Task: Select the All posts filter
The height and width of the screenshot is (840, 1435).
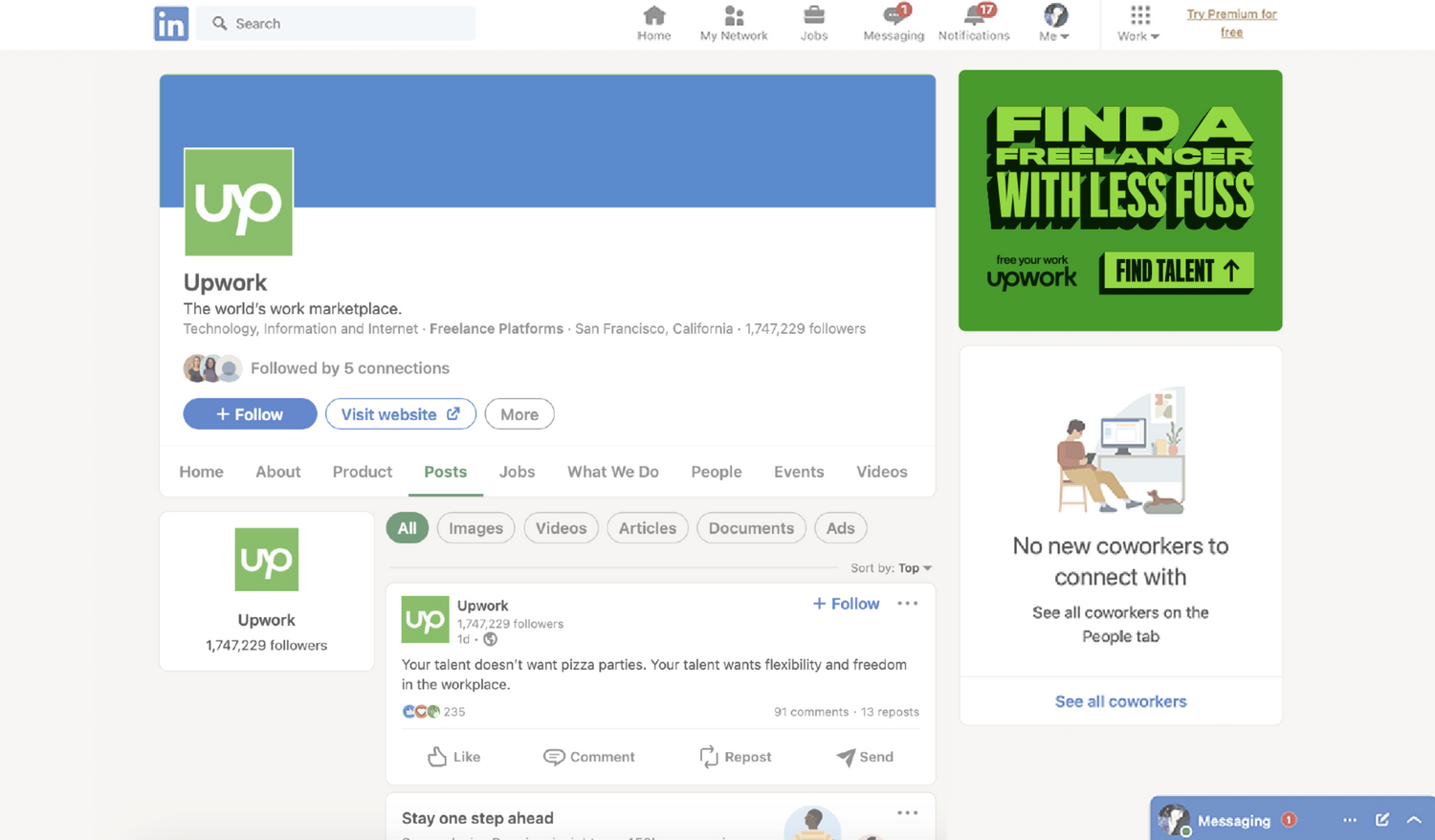Action: (x=408, y=528)
